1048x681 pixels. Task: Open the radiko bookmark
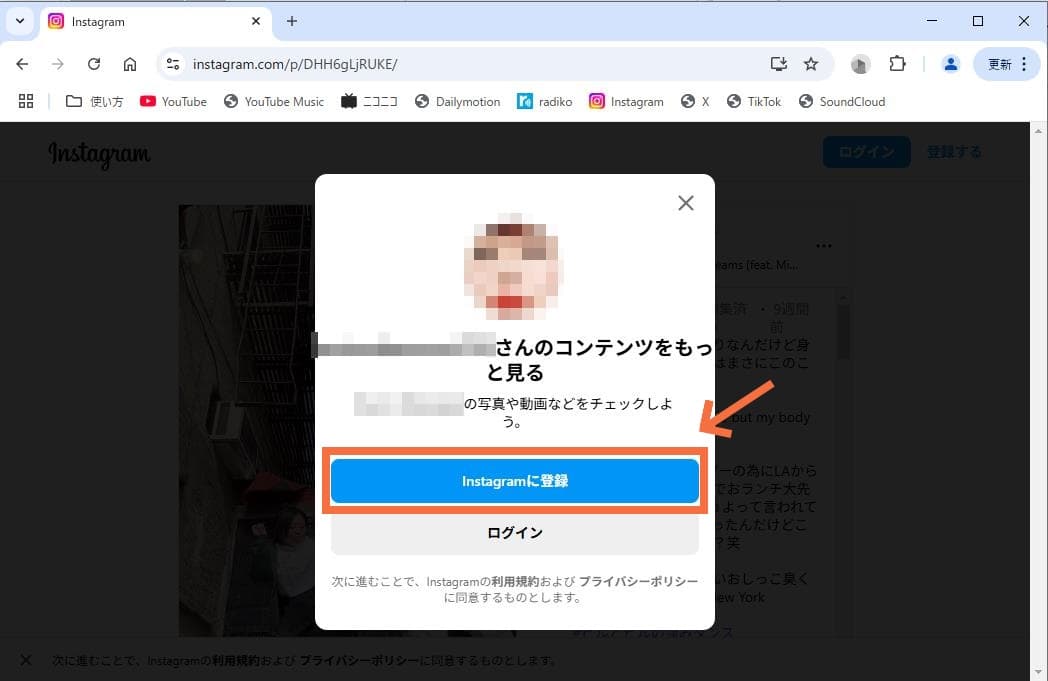tap(545, 102)
